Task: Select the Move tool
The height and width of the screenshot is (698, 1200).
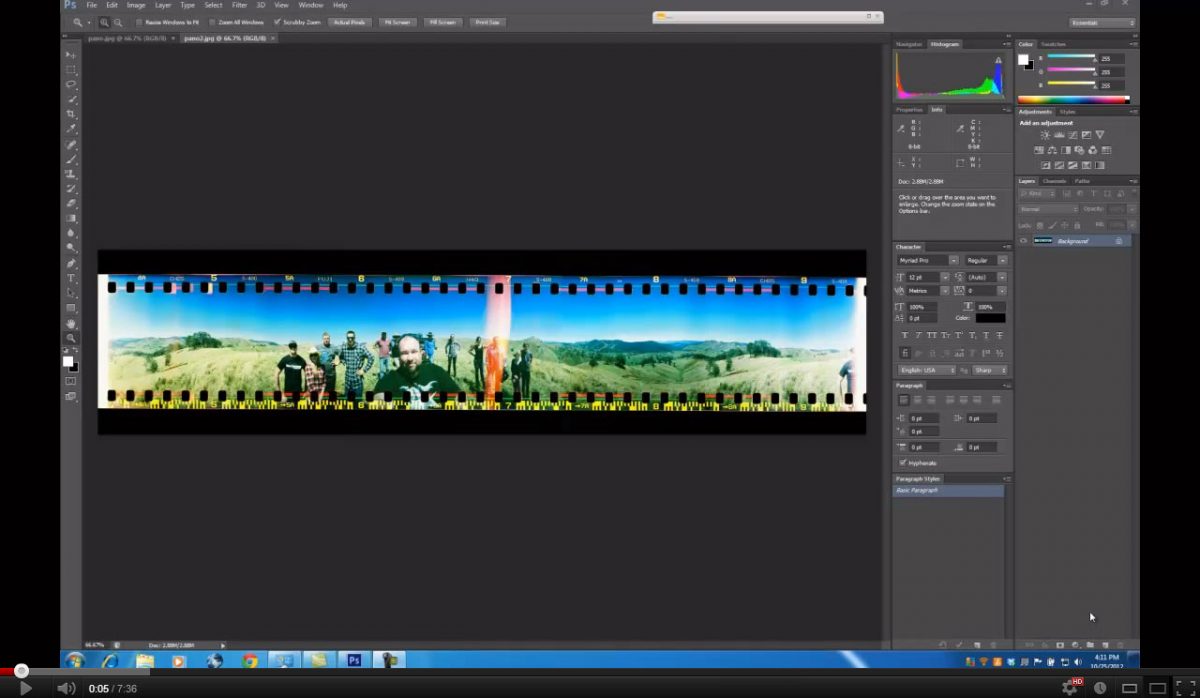Action: [x=71, y=55]
